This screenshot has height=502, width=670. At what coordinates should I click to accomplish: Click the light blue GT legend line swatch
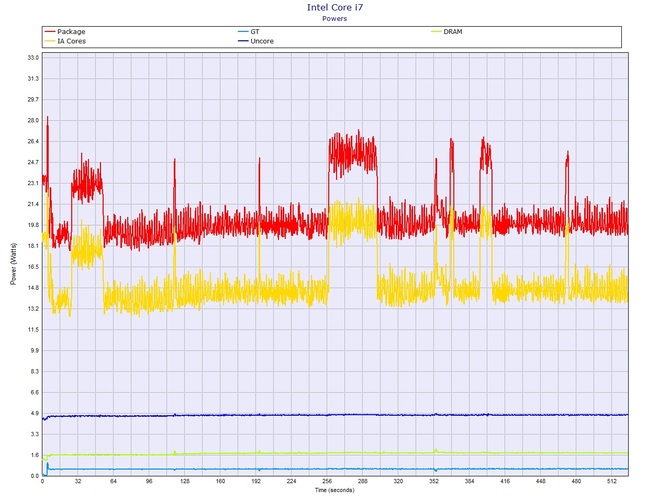coord(243,32)
